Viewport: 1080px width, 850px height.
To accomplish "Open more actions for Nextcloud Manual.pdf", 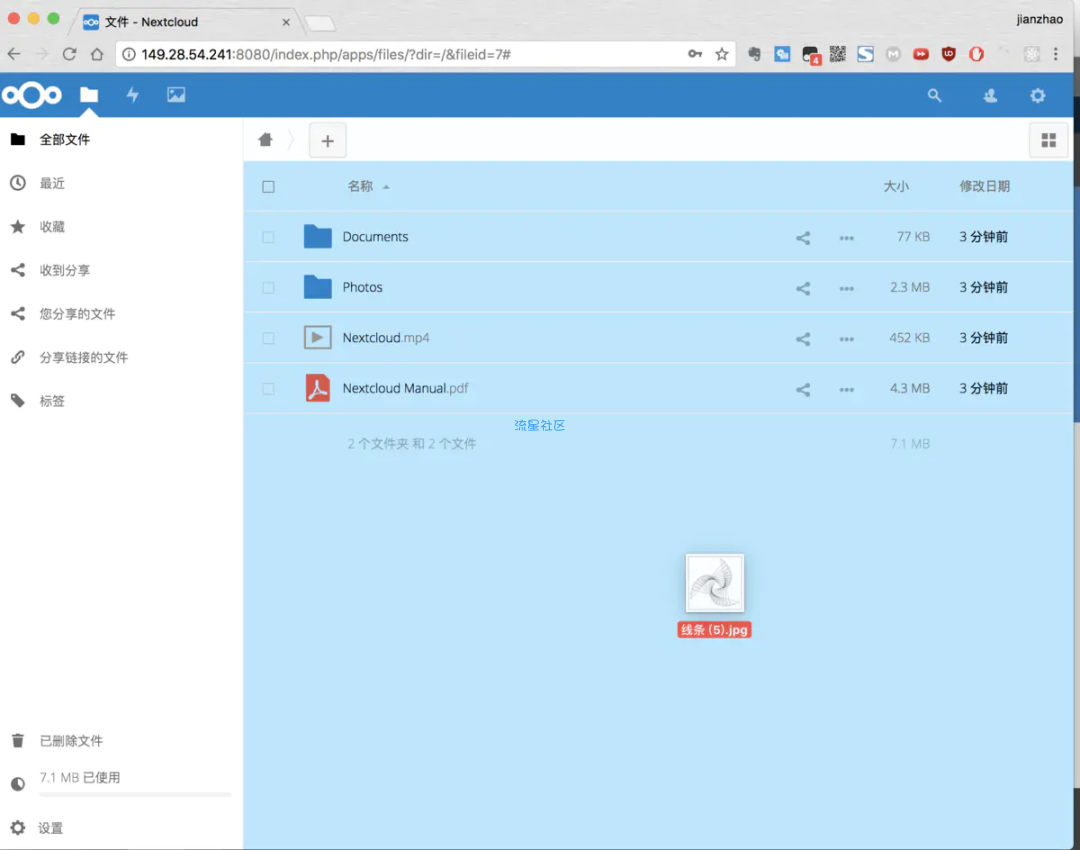I will [x=847, y=390].
